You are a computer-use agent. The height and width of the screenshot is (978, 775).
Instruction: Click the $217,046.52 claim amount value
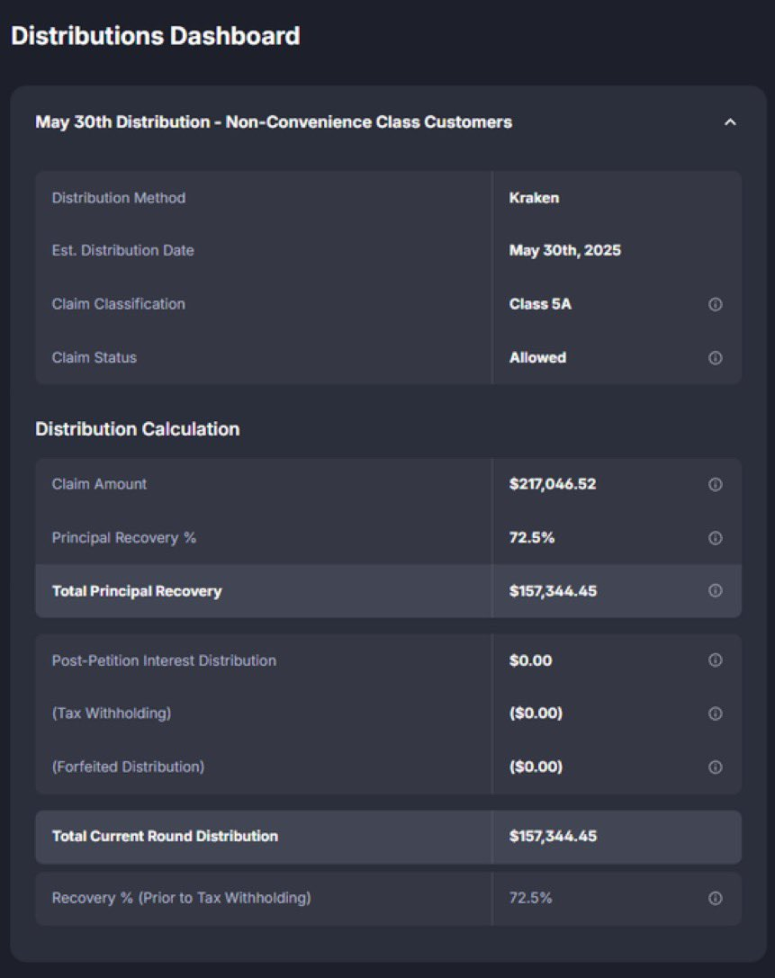[553, 484]
